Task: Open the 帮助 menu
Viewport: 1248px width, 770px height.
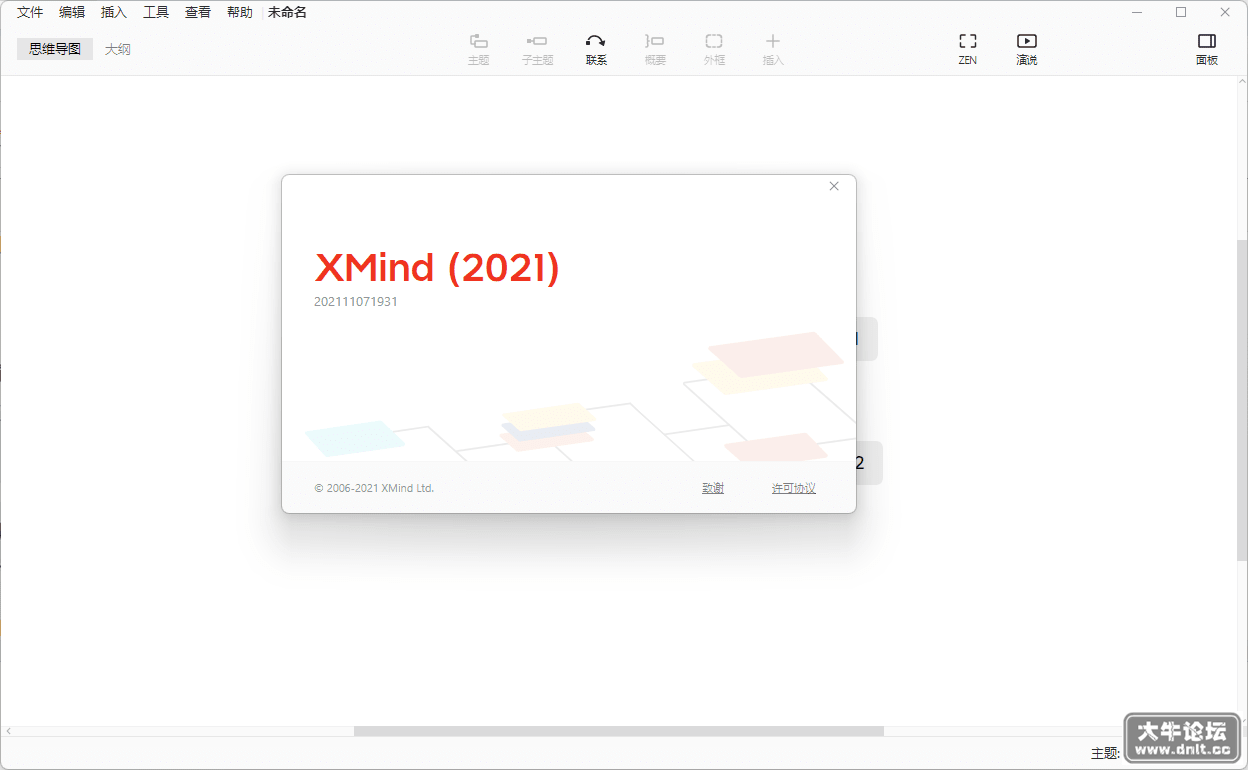Action: click(240, 13)
